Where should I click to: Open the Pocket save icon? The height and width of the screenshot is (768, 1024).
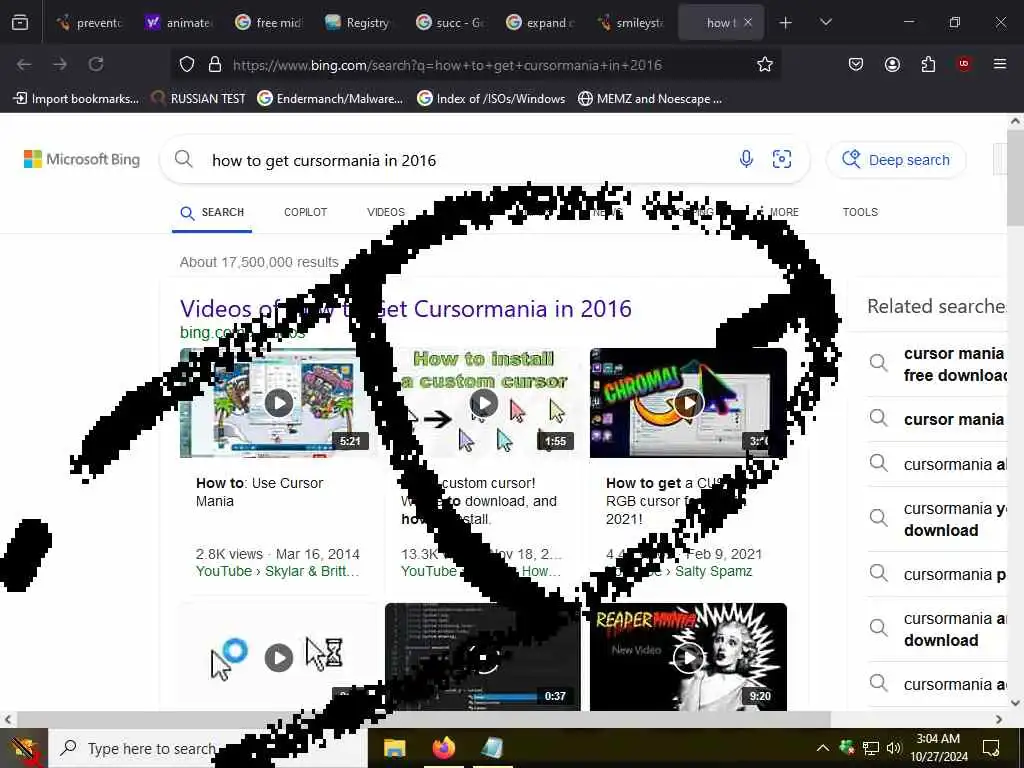coord(856,64)
